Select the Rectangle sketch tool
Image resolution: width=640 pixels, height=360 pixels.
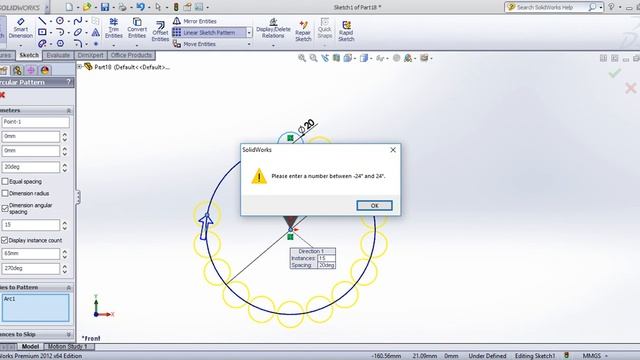[x=42, y=32]
